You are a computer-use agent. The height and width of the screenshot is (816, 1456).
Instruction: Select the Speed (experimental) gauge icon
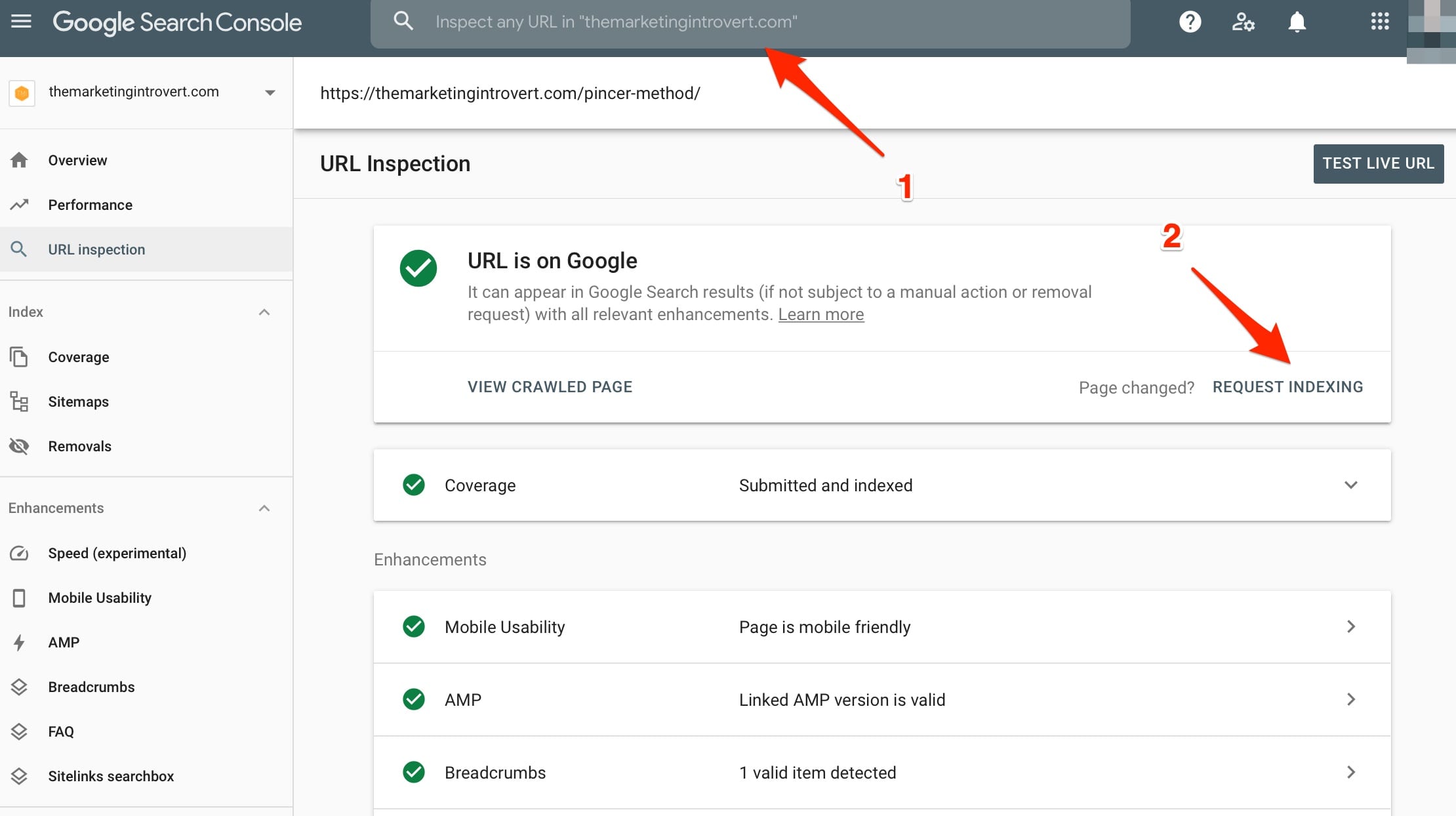pyautogui.click(x=19, y=553)
